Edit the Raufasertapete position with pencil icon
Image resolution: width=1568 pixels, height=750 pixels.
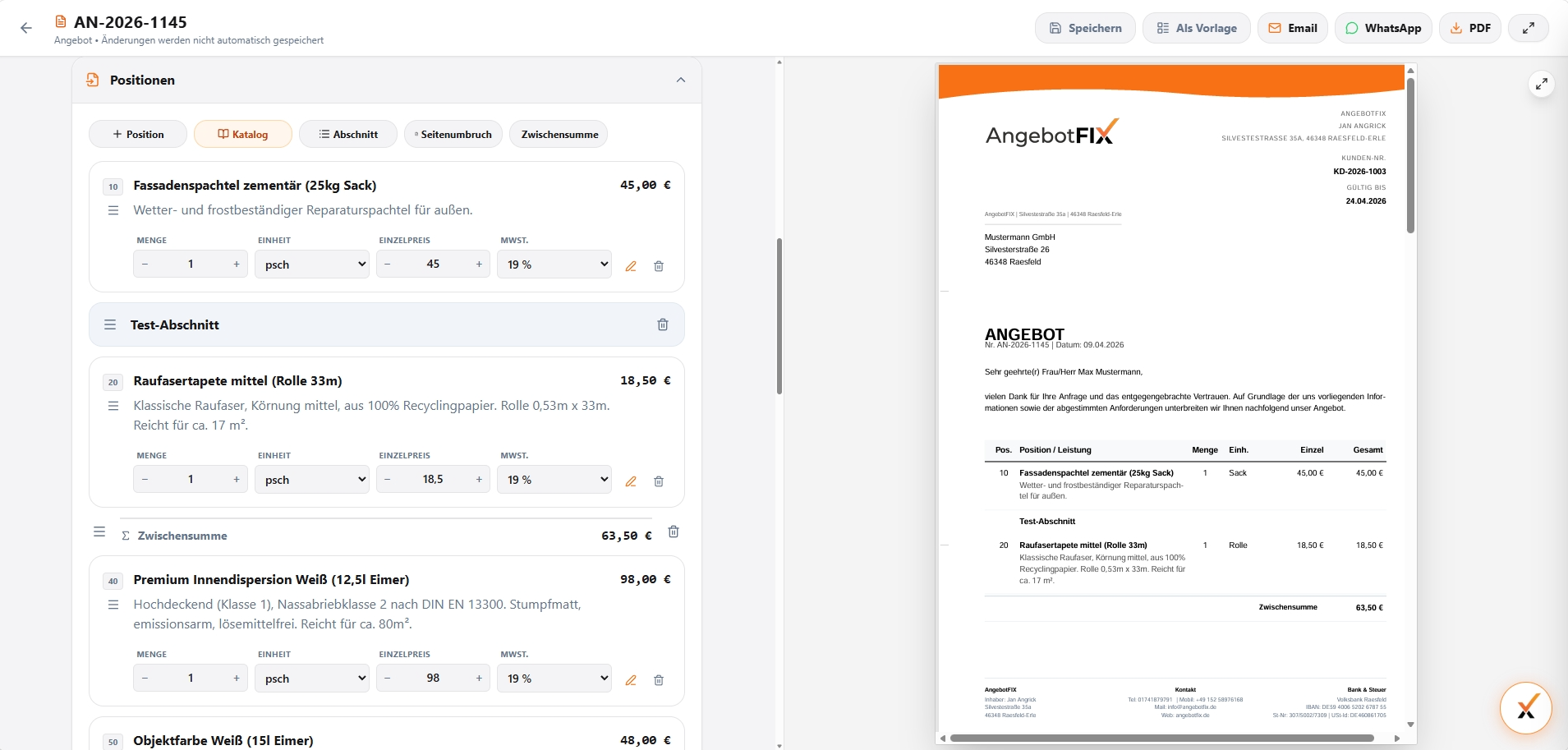coord(631,481)
